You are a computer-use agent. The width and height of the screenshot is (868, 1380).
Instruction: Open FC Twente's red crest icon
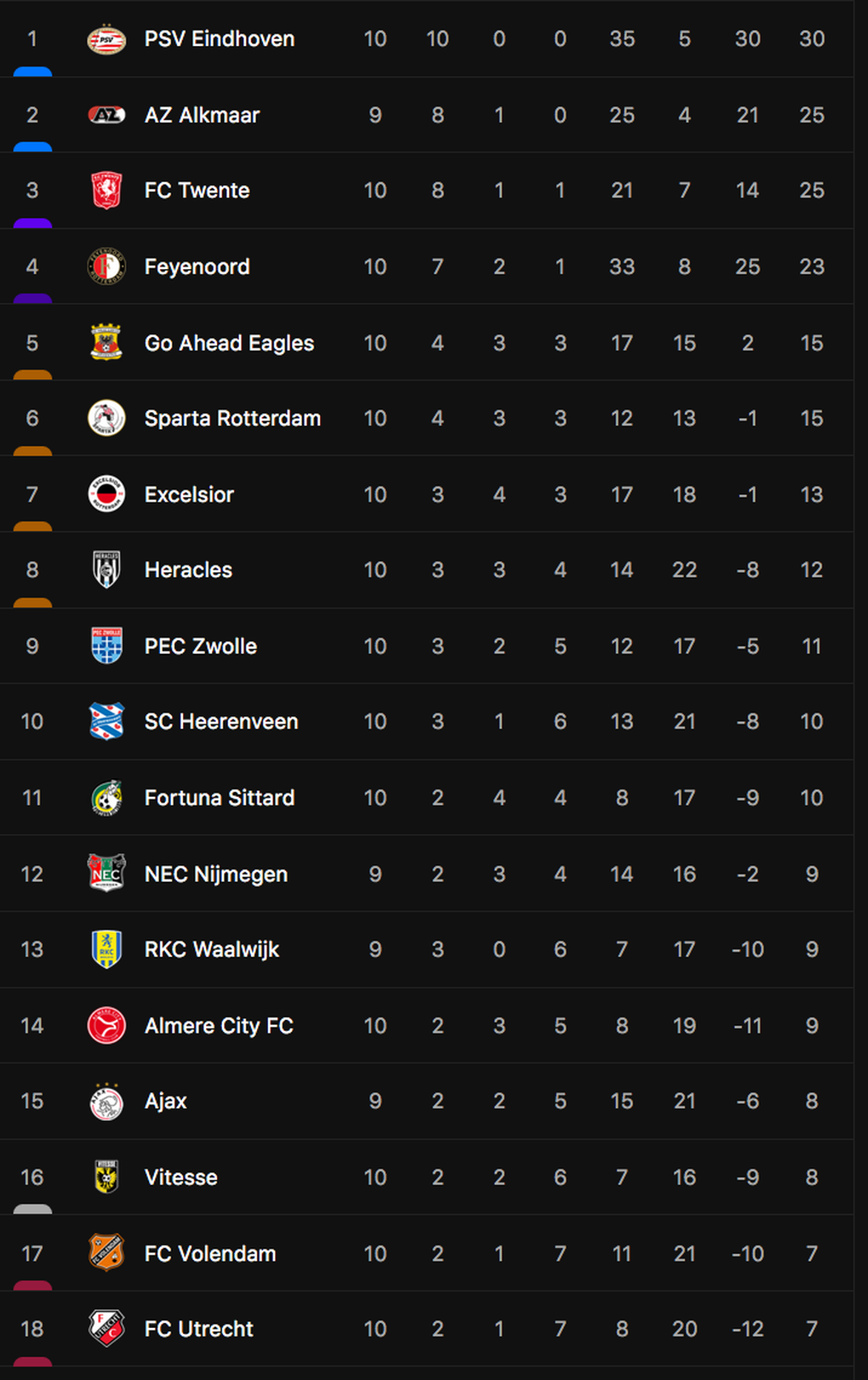point(106,190)
